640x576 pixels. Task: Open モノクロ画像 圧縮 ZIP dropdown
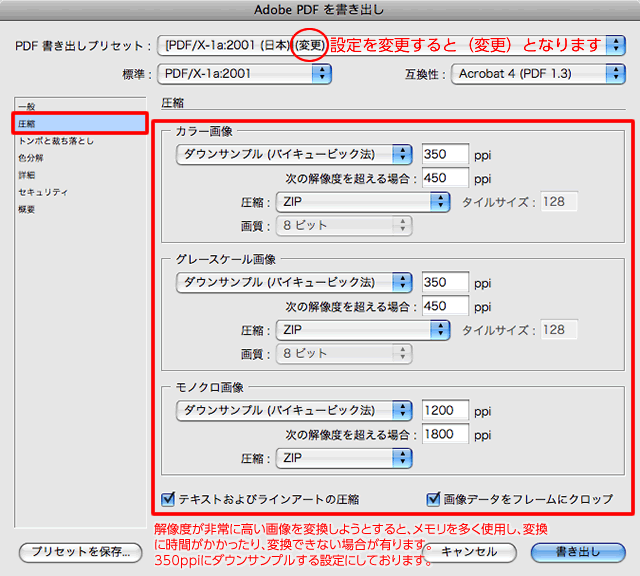(344, 458)
